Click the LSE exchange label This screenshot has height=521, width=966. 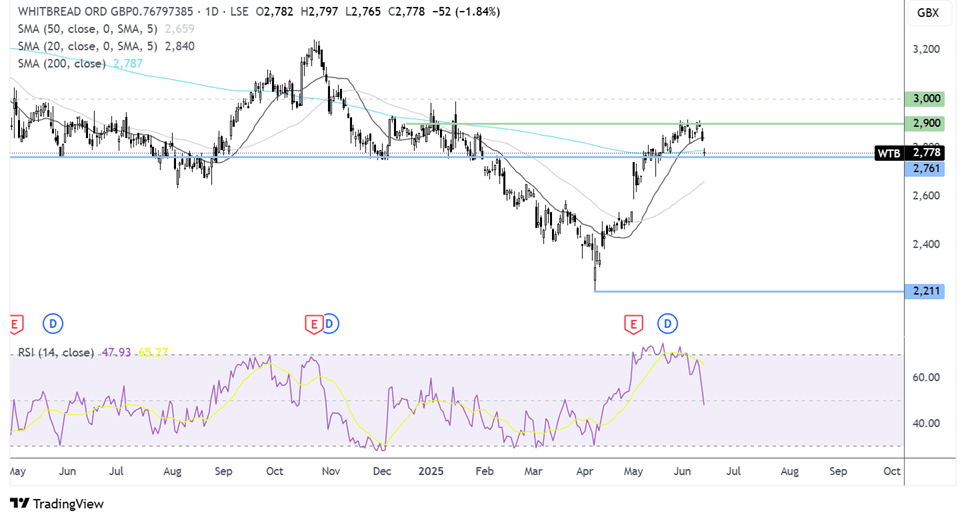[x=239, y=12]
